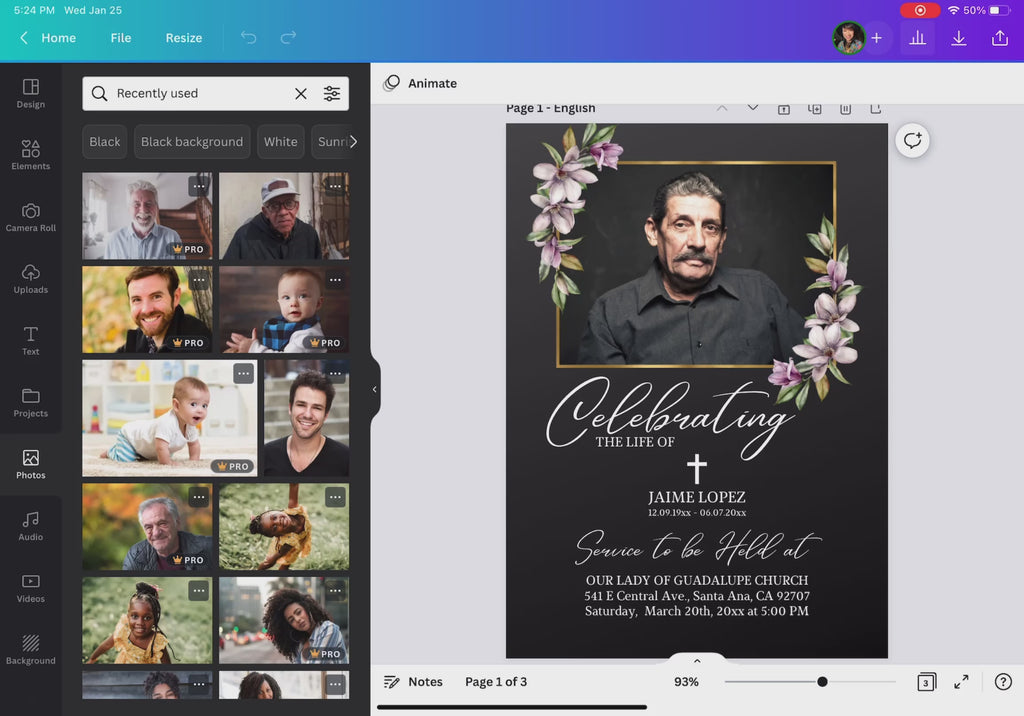The image size is (1024, 716).
Task: Open options for man in cap photo
Action: (335, 186)
